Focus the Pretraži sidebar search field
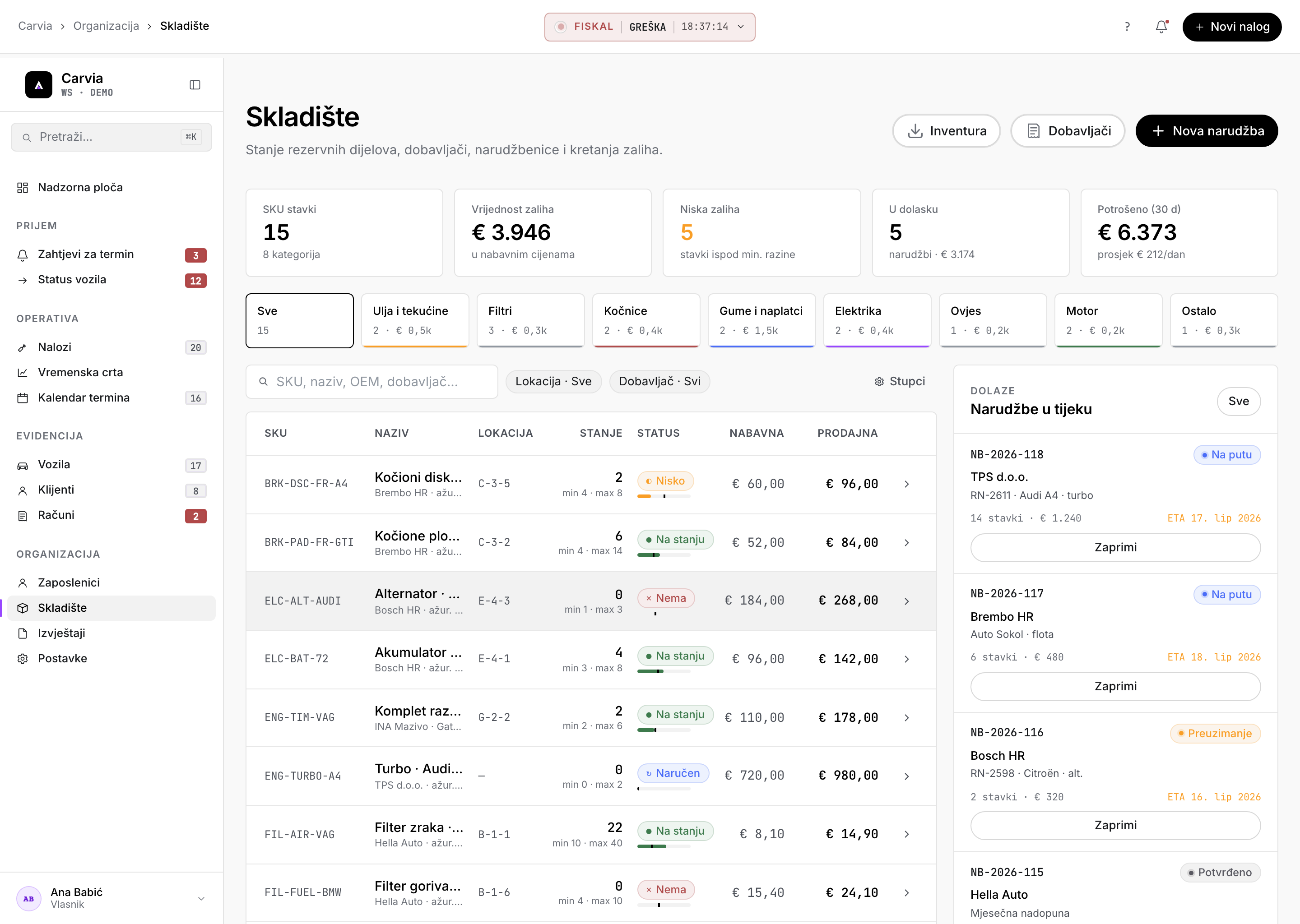This screenshot has width=1300, height=924. click(111, 137)
